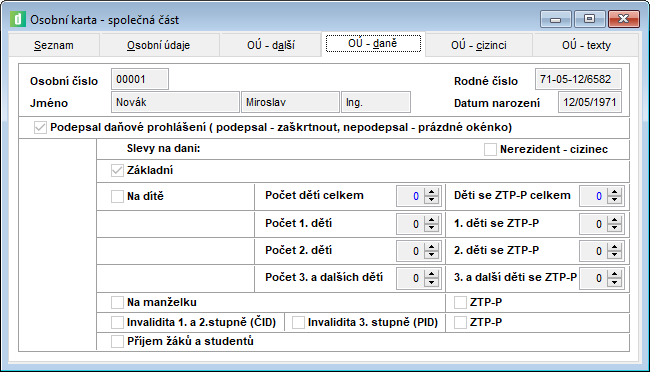Screen dimensions: 650x372
Task: Decrease Počet 2. dětí with down arrow
Action: (x=432, y=255)
